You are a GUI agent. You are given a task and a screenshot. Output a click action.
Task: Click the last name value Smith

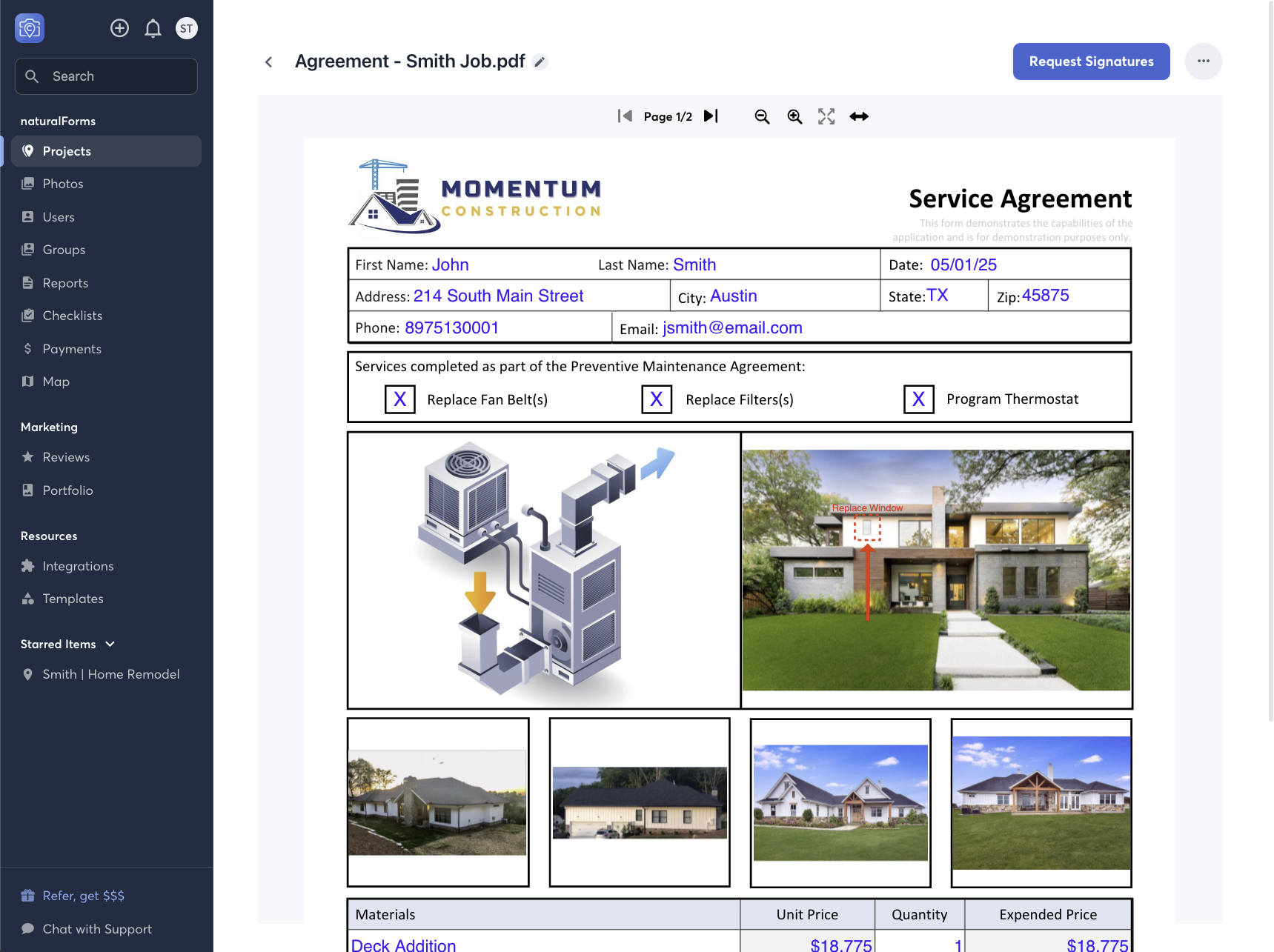694,264
